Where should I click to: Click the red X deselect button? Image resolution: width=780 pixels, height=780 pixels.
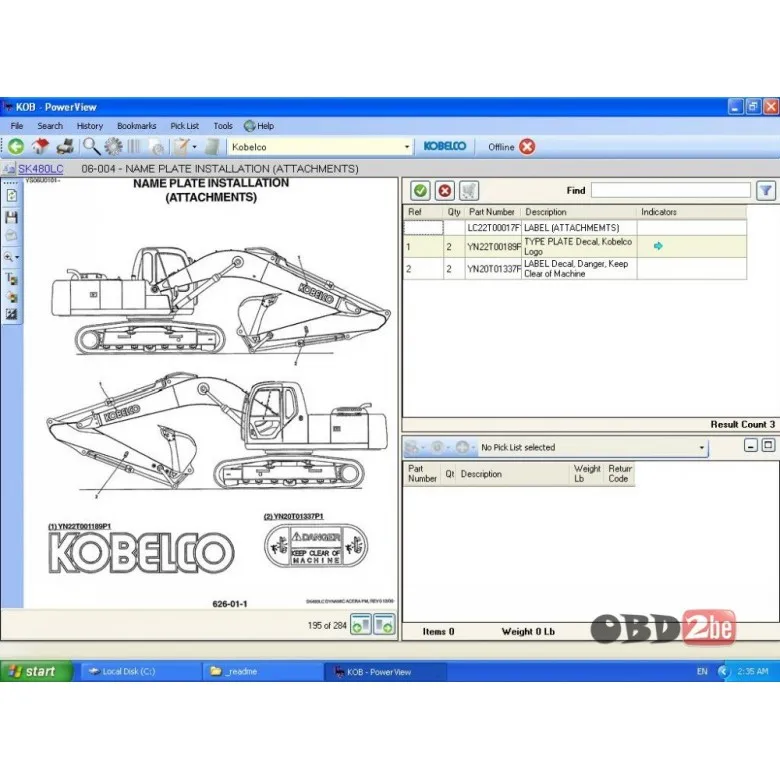click(445, 191)
